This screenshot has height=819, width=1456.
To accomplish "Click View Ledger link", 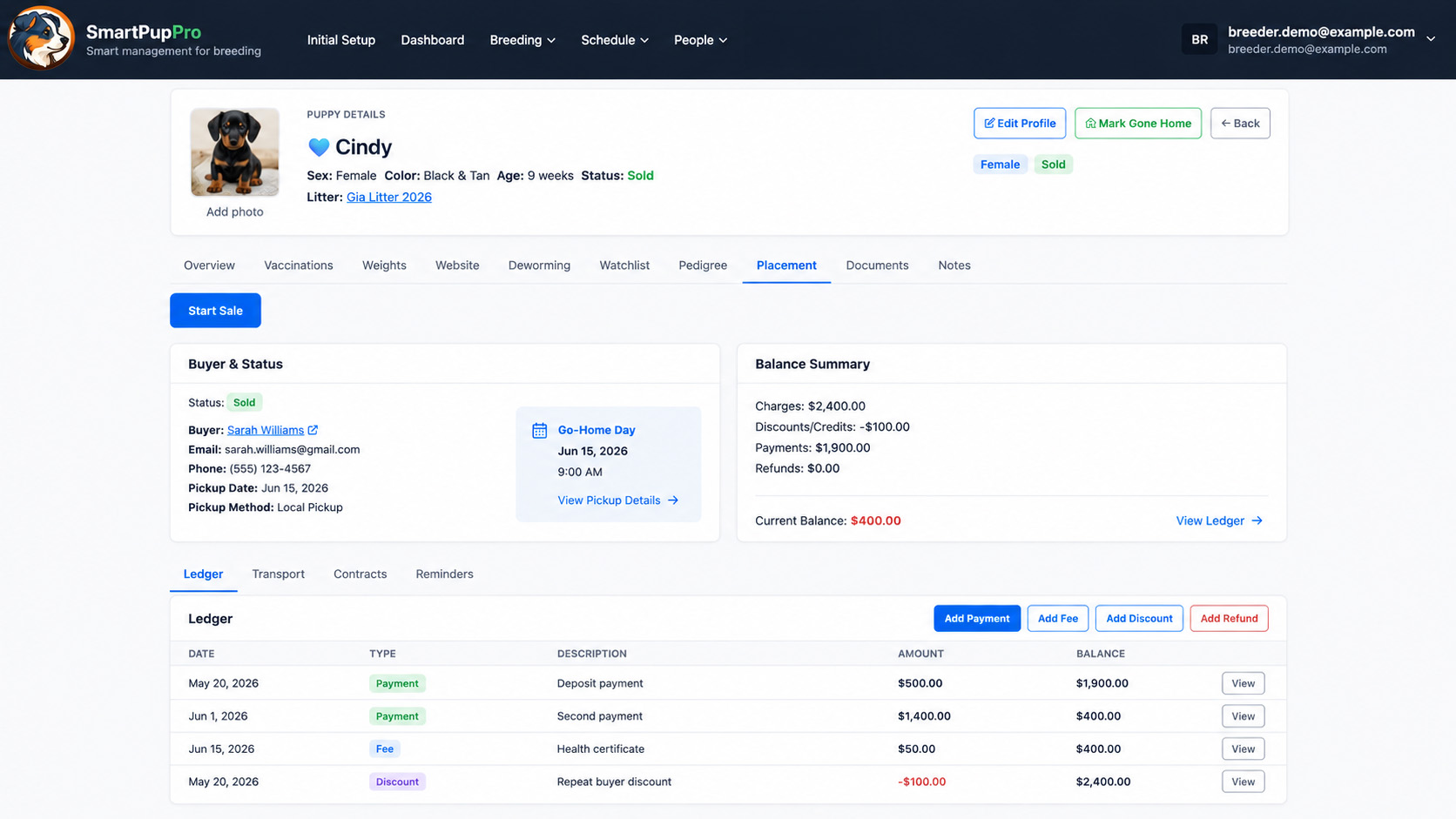I will click(x=1219, y=520).
